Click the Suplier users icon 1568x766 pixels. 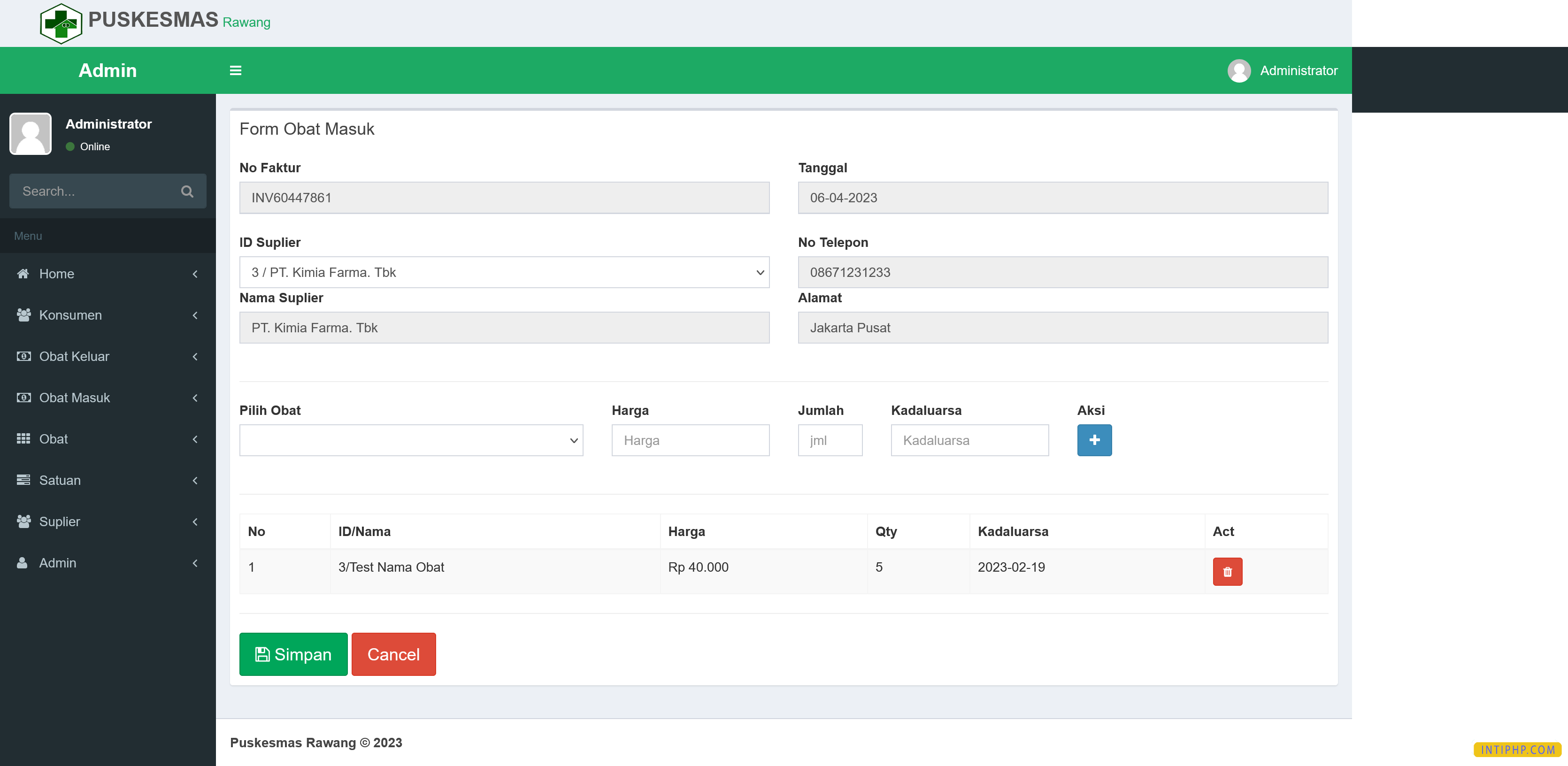point(23,521)
